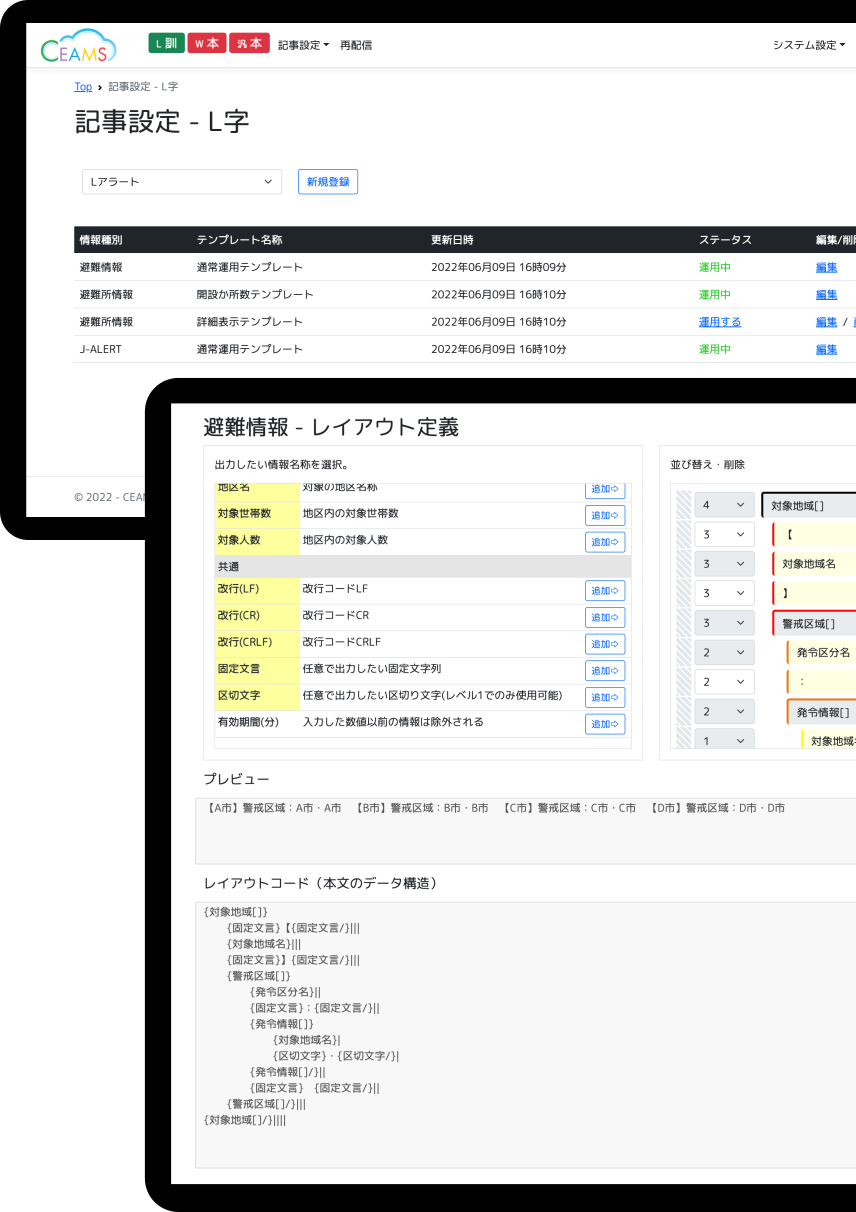Image resolution: width=856 pixels, height=1212 pixels.
Task: Click the CEAMS cloud logo
Action: coord(78,46)
